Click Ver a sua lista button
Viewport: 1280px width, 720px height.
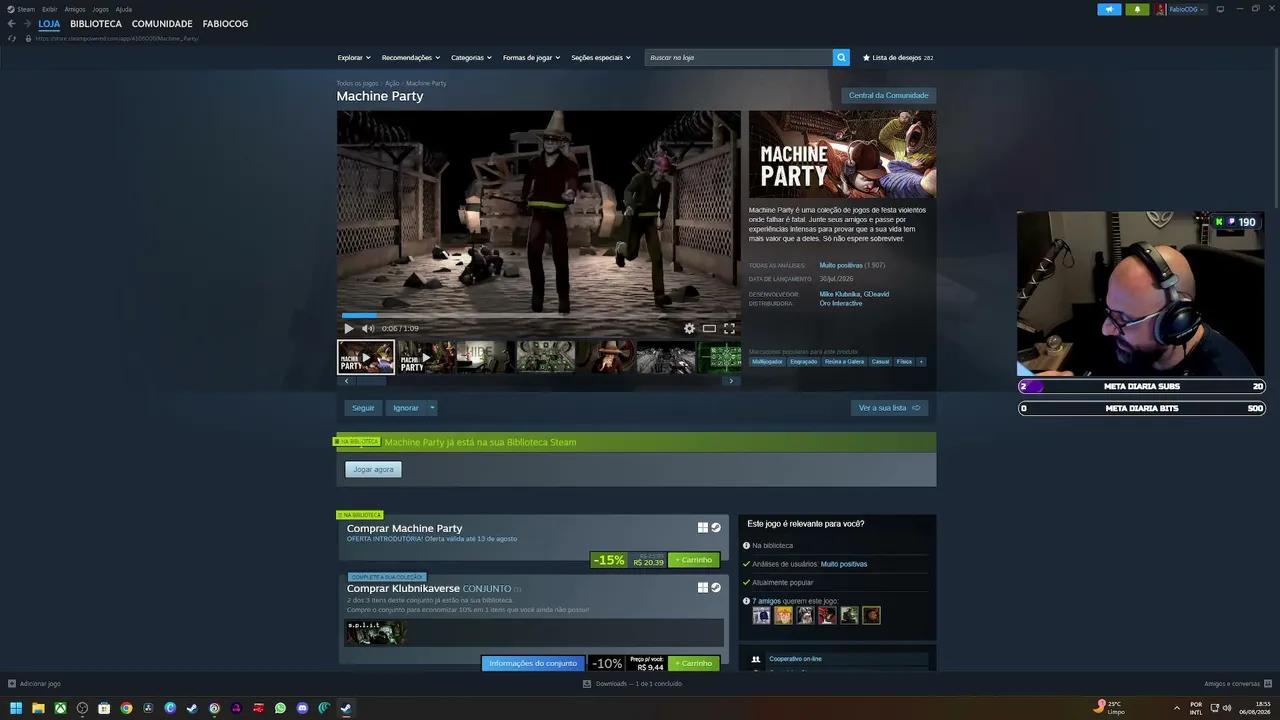[x=889, y=408]
